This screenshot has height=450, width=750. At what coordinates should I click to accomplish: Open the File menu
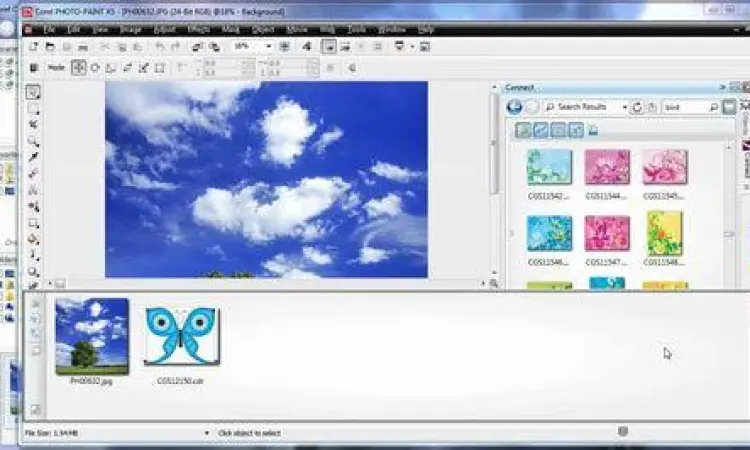(49, 30)
